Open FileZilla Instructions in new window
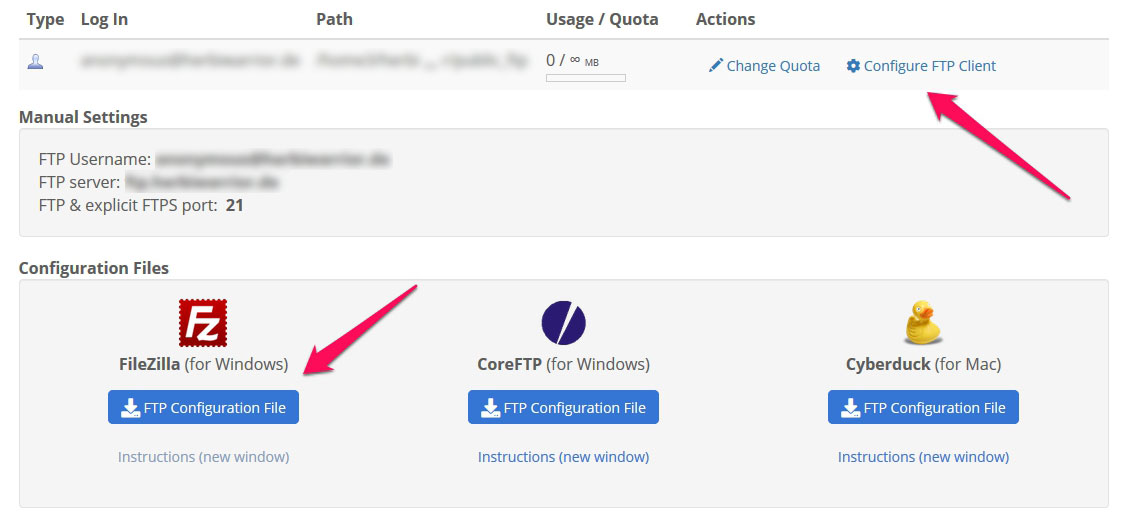Screen dimensions: 1124x522 204,457
